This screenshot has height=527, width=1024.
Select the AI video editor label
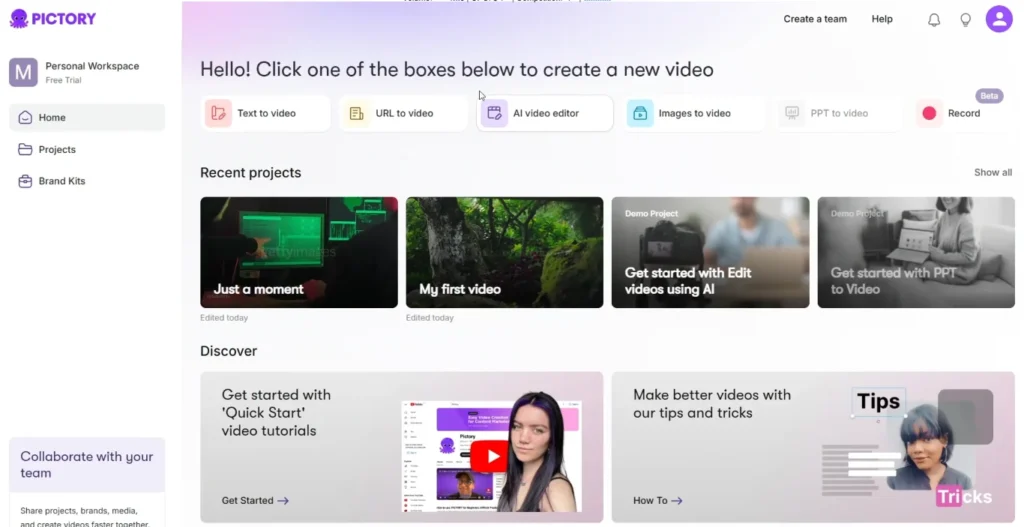click(x=546, y=113)
